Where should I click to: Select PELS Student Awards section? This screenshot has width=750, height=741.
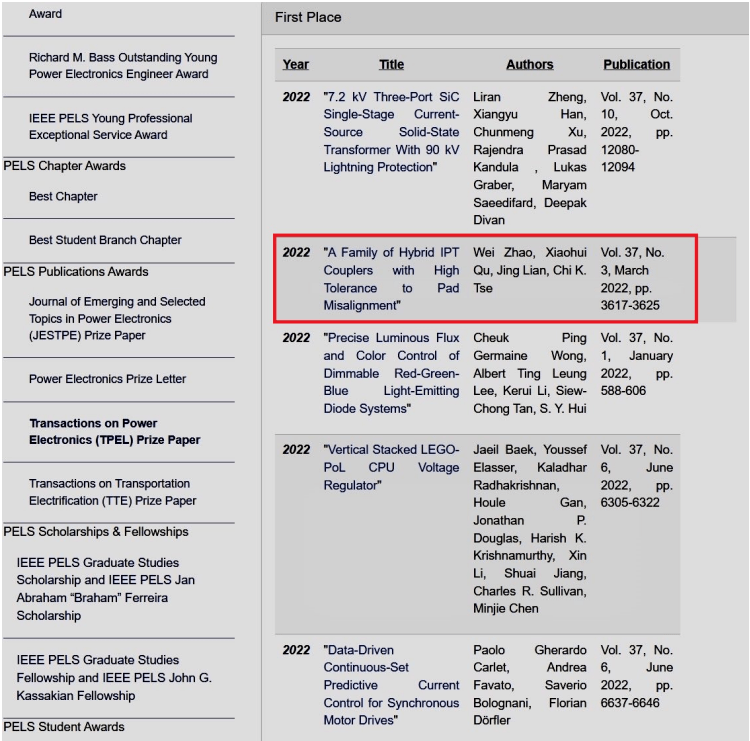64,727
